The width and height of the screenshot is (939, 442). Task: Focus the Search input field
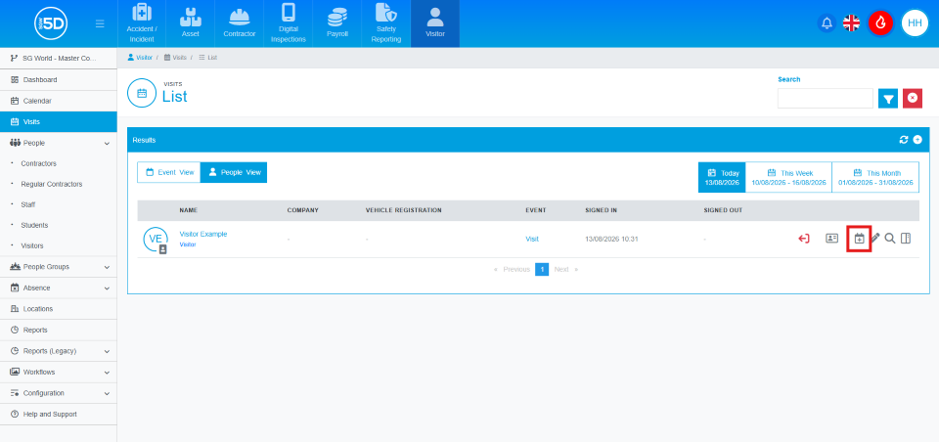tap(825, 98)
